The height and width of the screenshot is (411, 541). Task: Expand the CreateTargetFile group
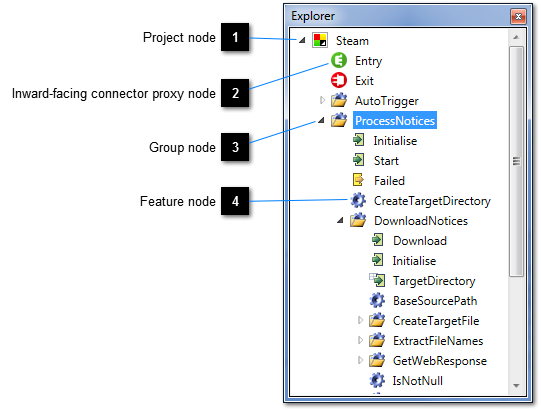(360, 320)
